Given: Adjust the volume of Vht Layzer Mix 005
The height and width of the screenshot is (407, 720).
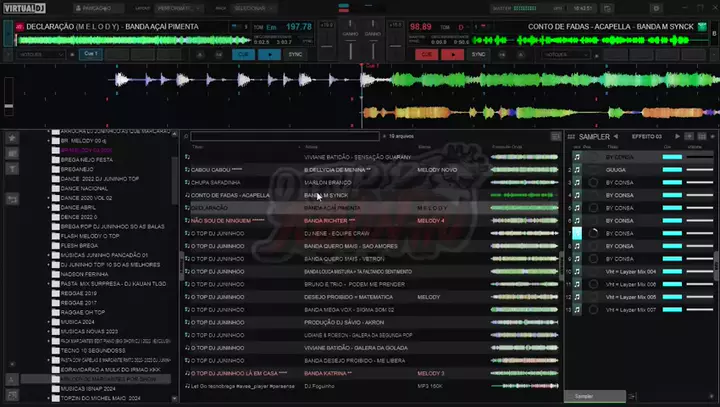Looking at the screenshot, I should pos(700,297).
